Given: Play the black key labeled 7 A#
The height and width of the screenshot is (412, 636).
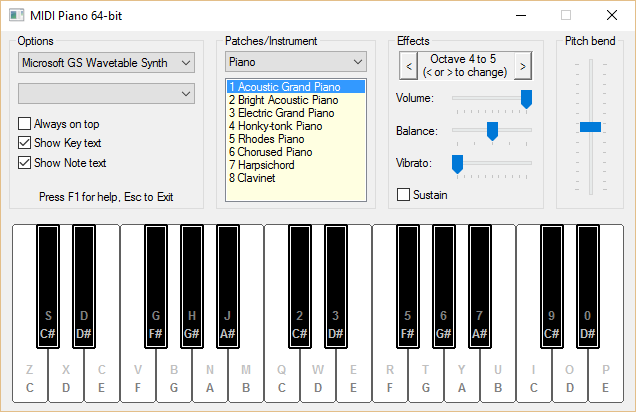Looking at the screenshot, I should (x=479, y=286).
